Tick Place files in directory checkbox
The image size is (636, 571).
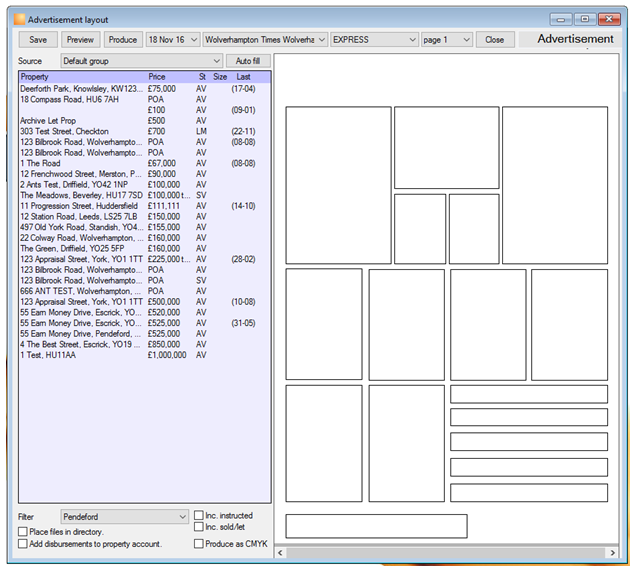[x=23, y=531]
